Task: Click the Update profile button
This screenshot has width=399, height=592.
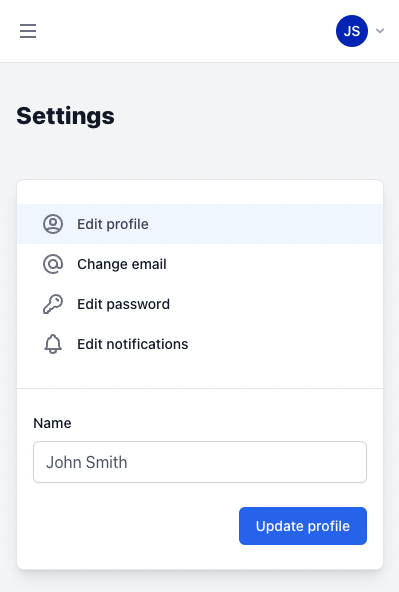Action: click(303, 526)
